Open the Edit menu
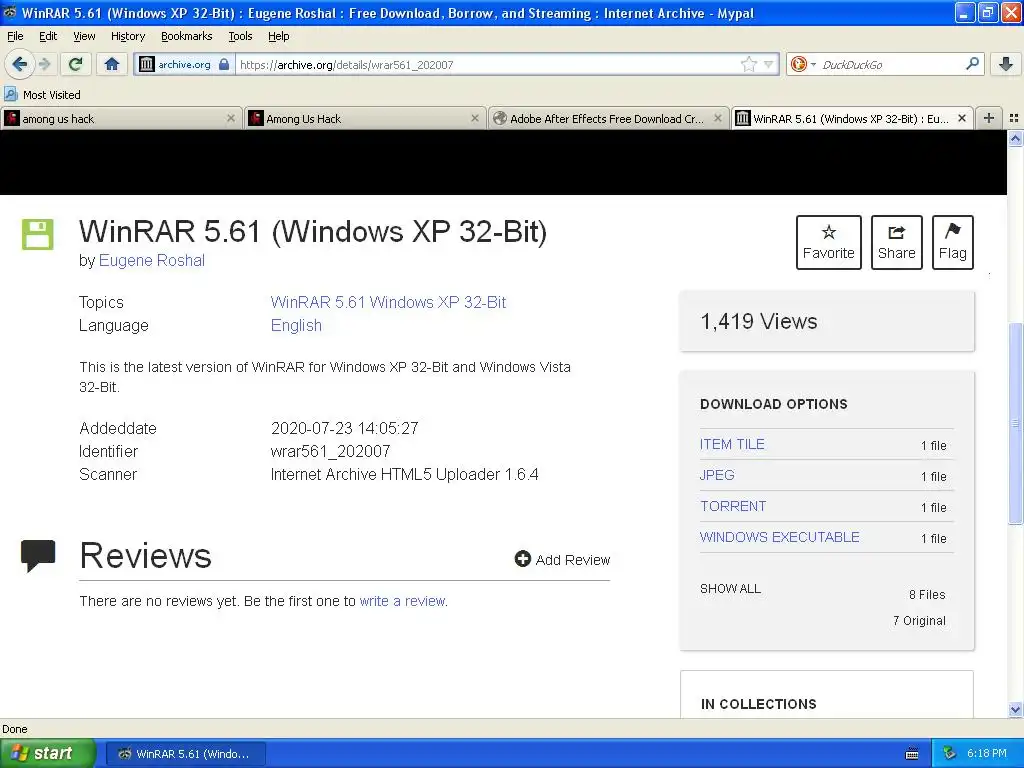1024x768 pixels. coord(48,36)
